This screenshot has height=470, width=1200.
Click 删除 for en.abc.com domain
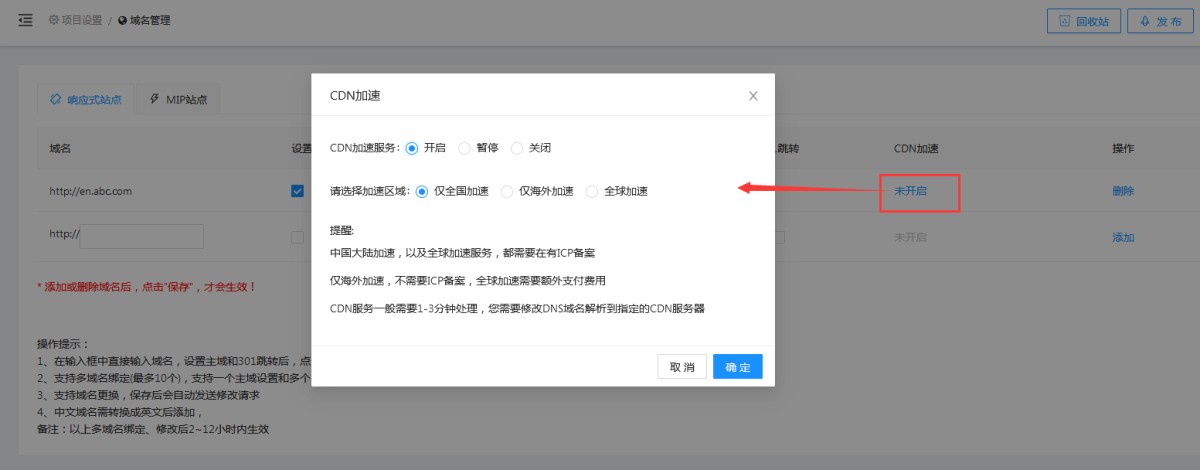coord(1123,191)
